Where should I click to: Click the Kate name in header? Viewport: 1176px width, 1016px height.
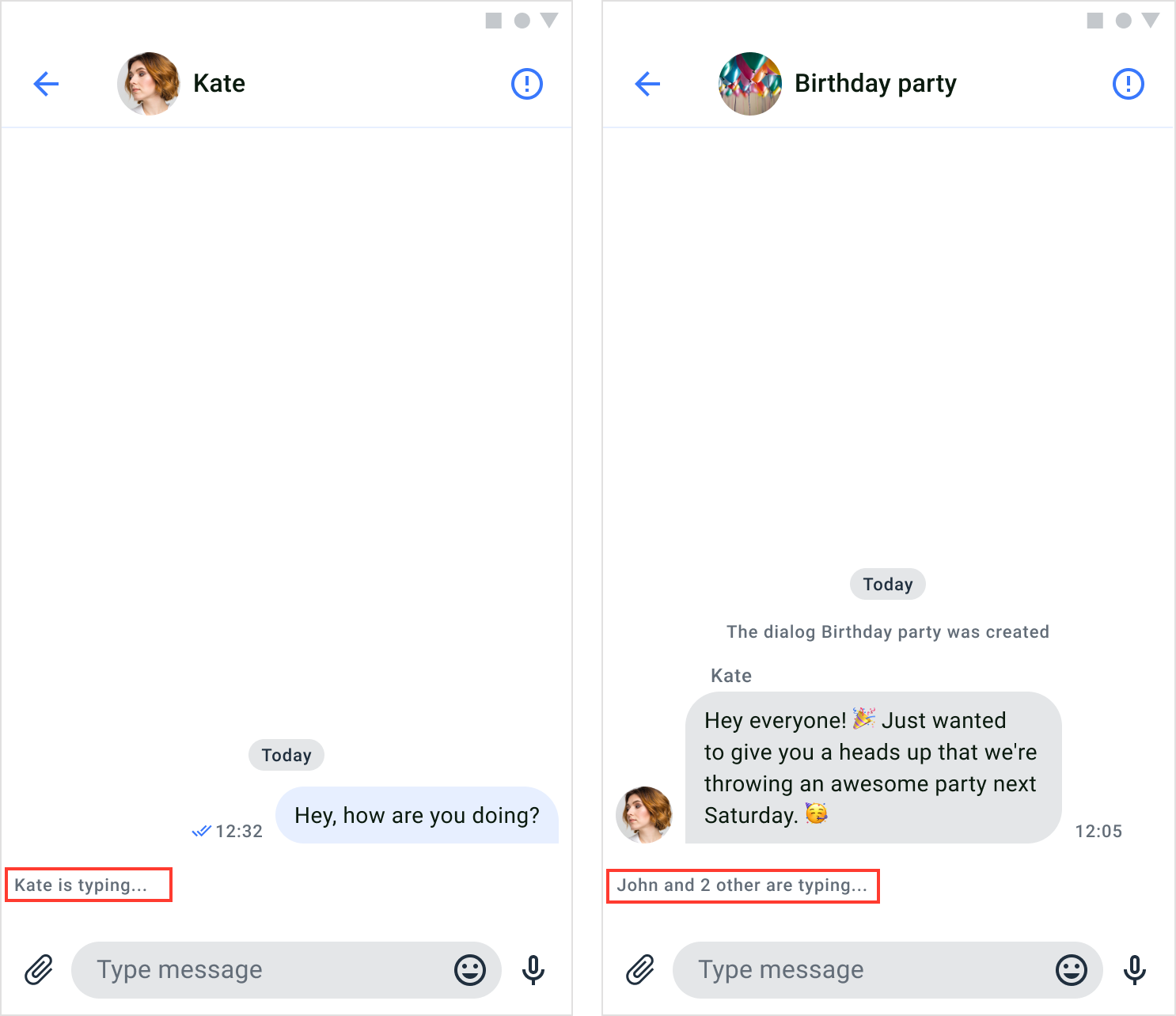[x=219, y=83]
